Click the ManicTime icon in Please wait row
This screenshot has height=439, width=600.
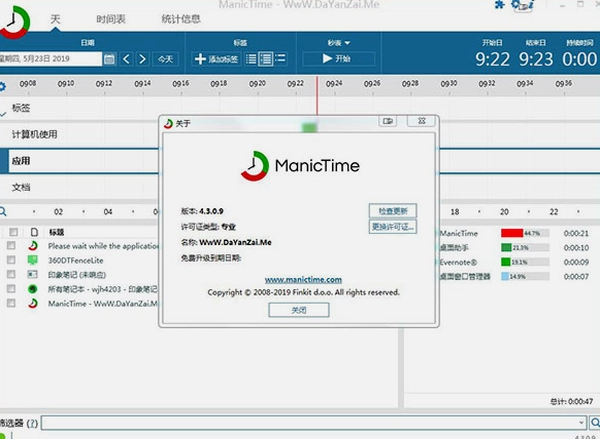(x=33, y=246)
